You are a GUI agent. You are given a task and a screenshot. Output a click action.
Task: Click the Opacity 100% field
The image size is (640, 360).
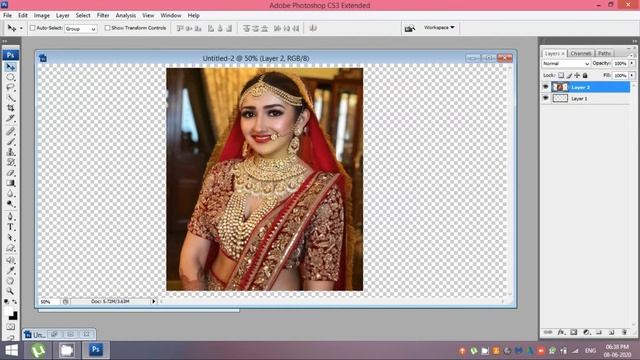pos(620,64)
